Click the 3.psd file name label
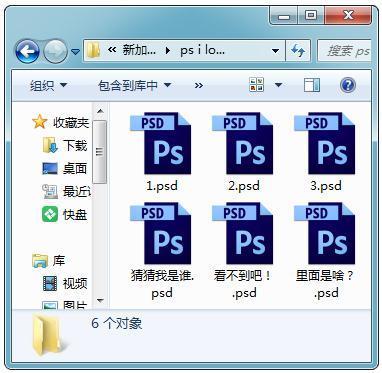The width and height of the screenshot is (382, 373). pos(326,186)
